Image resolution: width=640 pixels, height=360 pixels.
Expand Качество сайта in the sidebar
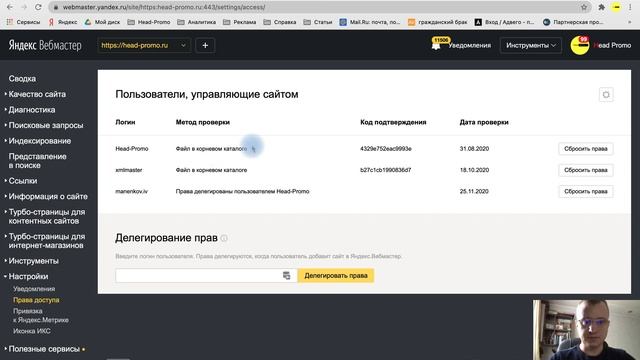pyautogui.click(x=37, y=94)
